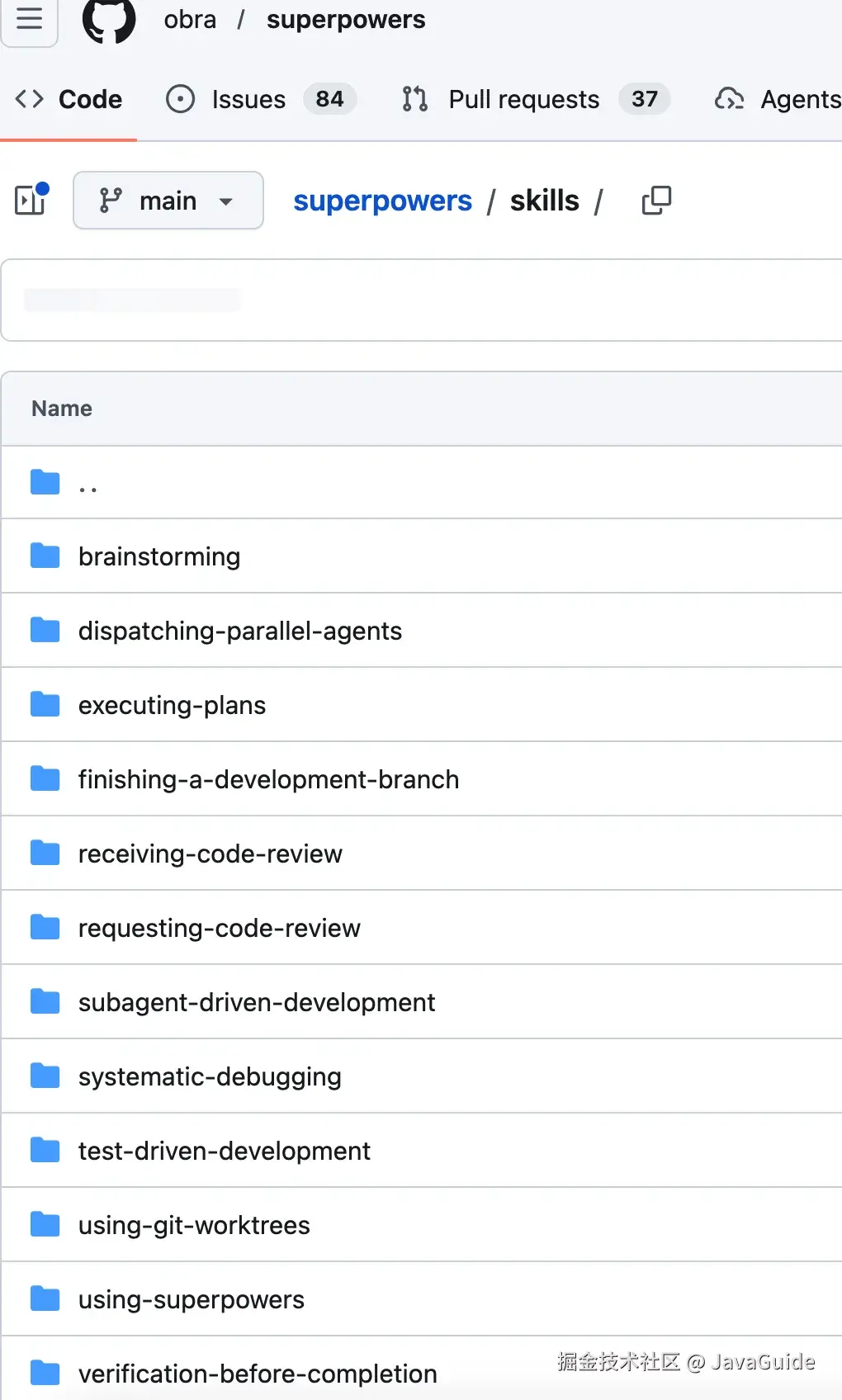
Task: Copy the skills path with the copy icon
Action: pos(656,201)
